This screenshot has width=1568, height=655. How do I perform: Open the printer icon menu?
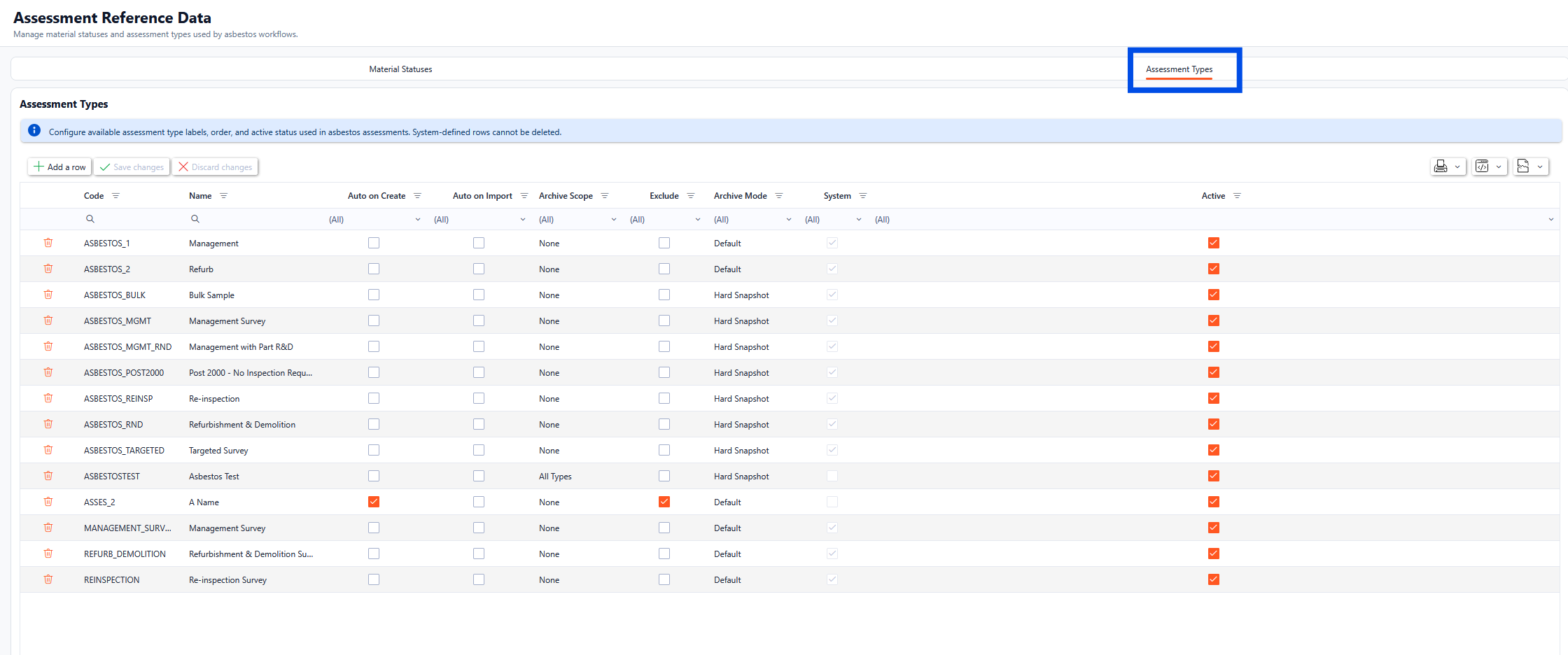(1447, 167)
